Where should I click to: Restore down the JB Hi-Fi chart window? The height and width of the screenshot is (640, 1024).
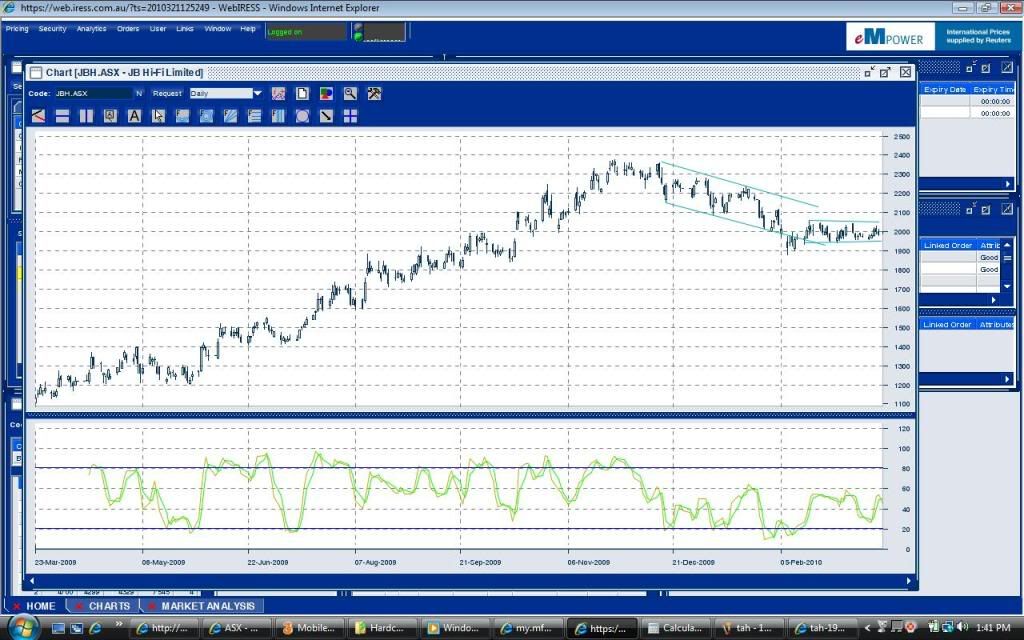point(869,72)
